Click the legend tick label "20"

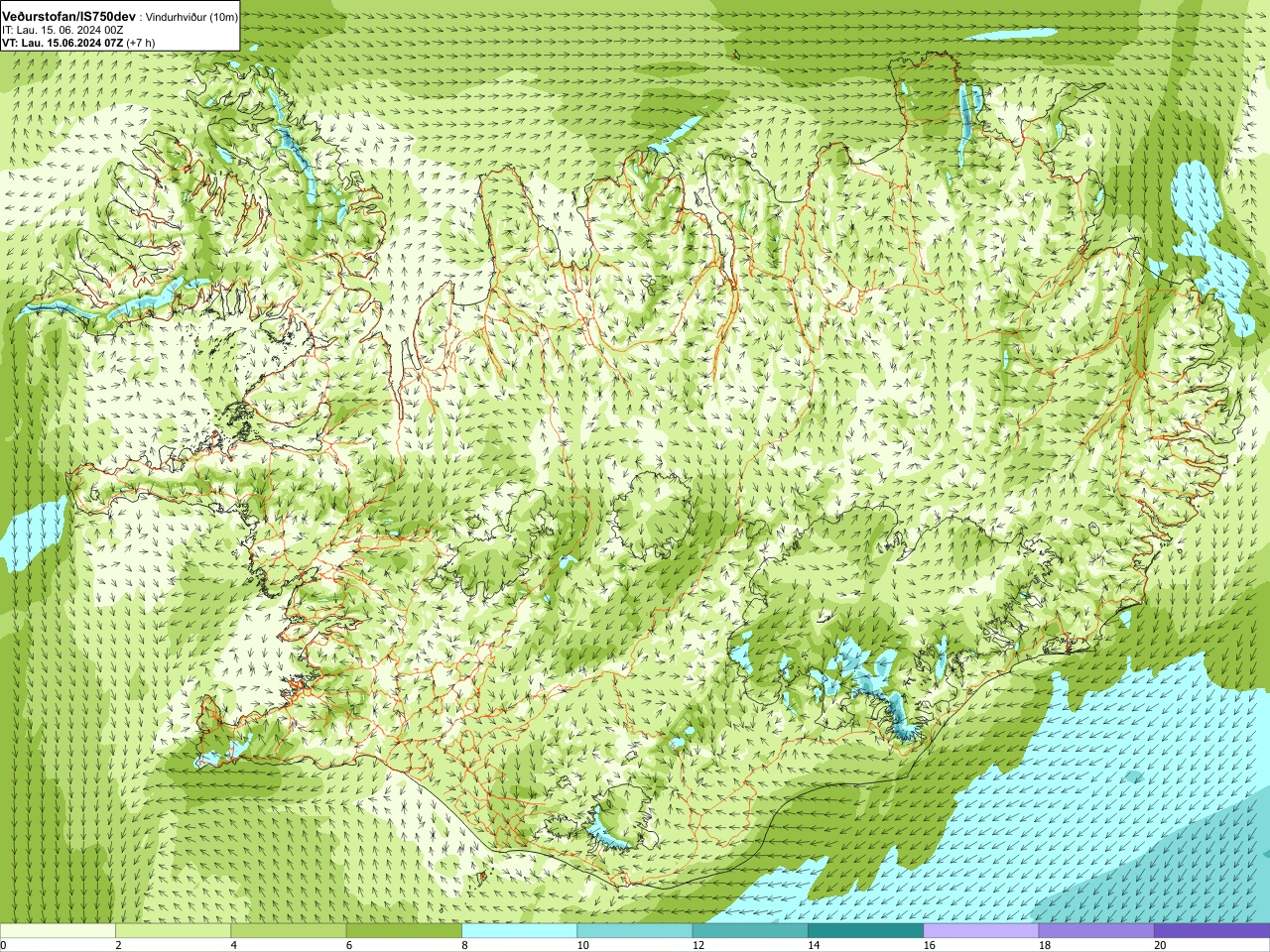[x=1160, y=945]
